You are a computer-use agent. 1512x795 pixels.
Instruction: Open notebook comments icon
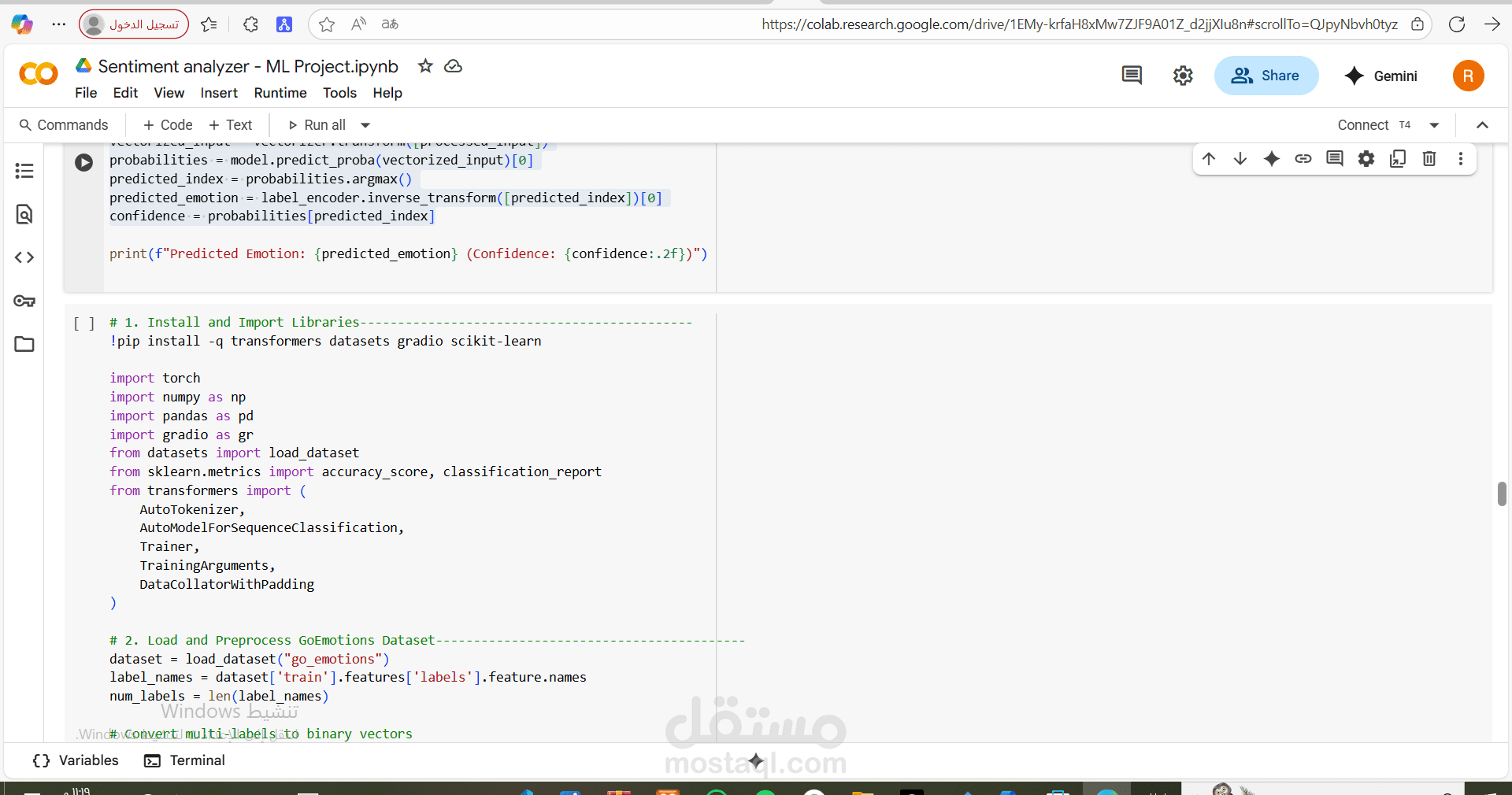point(1132,76)
